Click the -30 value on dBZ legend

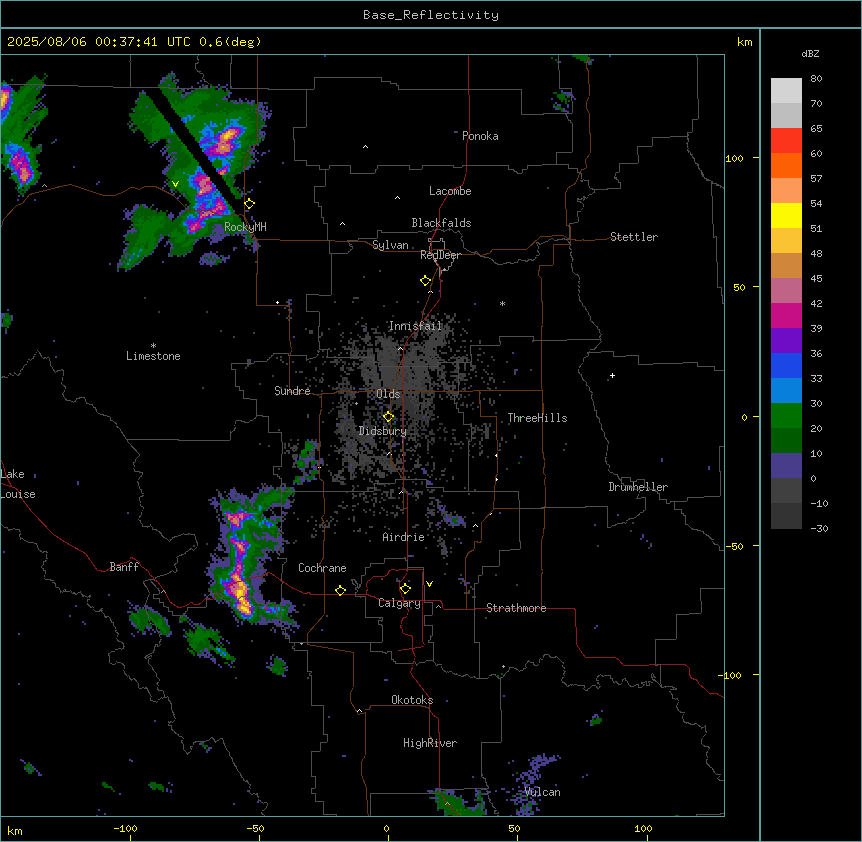click(819, 528)
